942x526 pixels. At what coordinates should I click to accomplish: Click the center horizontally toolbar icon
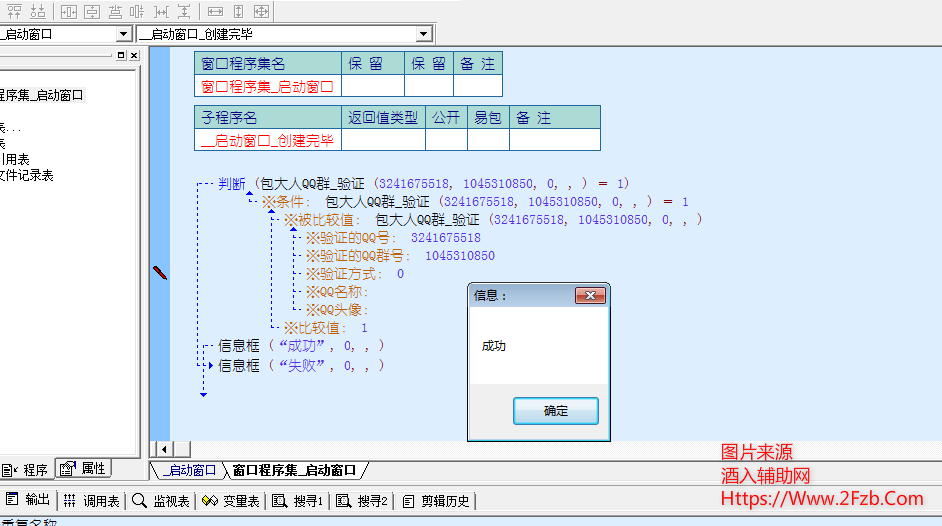click(x=69, y=11)
